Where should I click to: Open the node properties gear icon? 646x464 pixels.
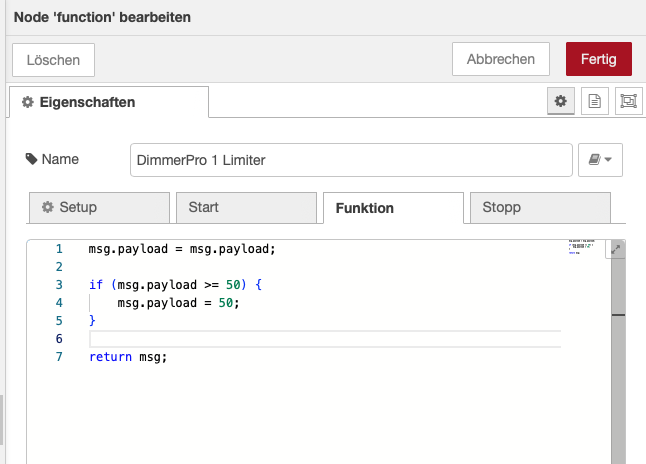560,101
